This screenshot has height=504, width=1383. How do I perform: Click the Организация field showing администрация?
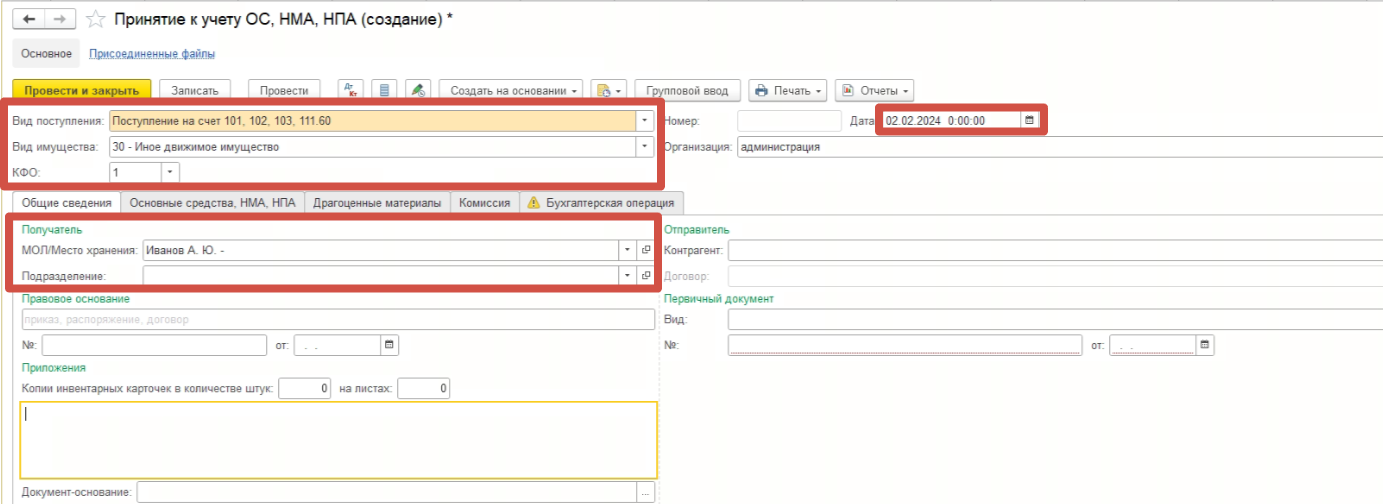(x=1058, y=147)
